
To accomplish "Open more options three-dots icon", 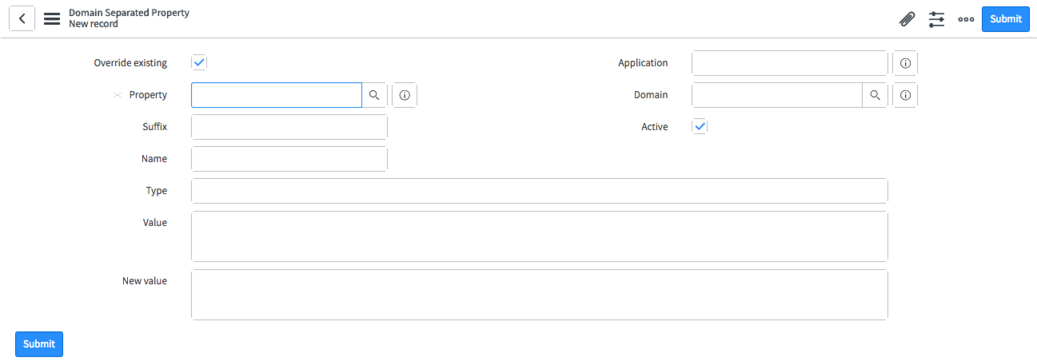I will (x=966, y=19).
